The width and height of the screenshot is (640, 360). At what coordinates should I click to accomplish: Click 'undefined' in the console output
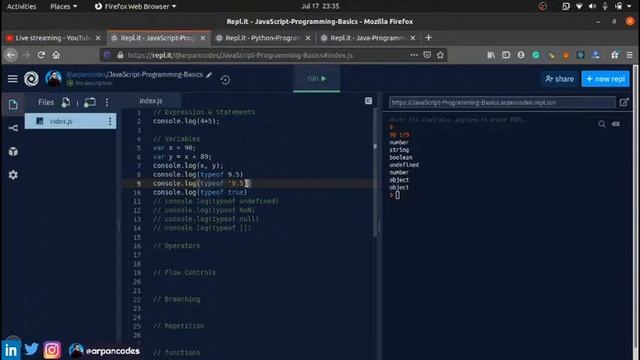[x=404, y=165]
